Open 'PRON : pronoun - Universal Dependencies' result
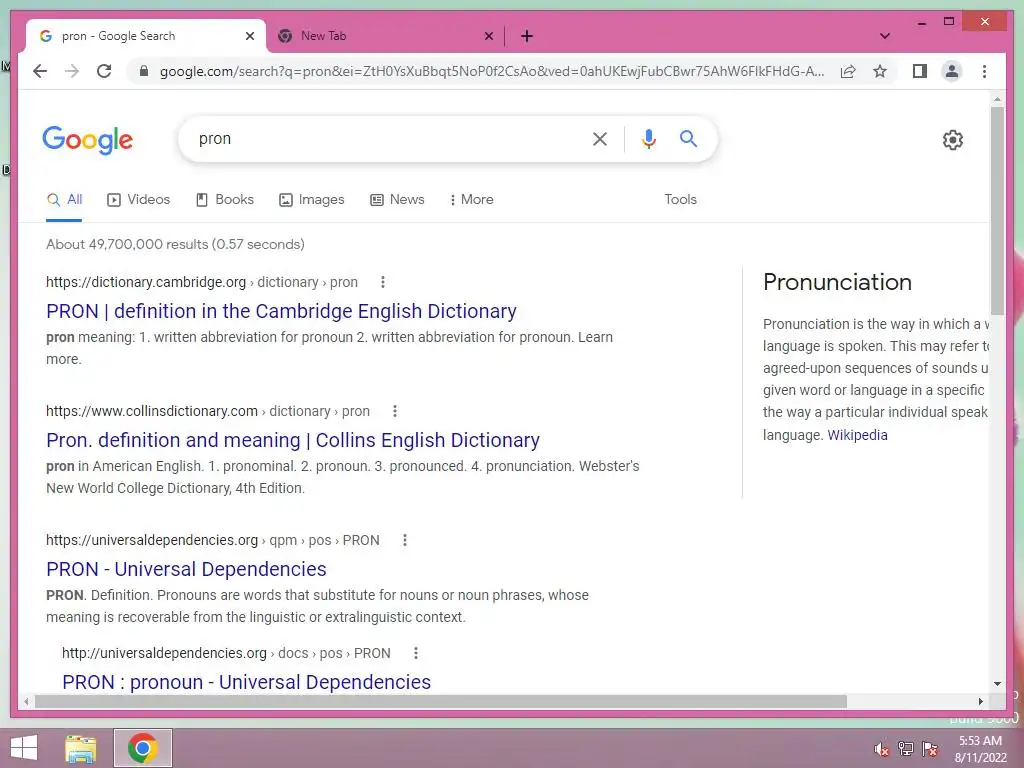Screen dimensions: 1024x768 (x=246, y=682)
